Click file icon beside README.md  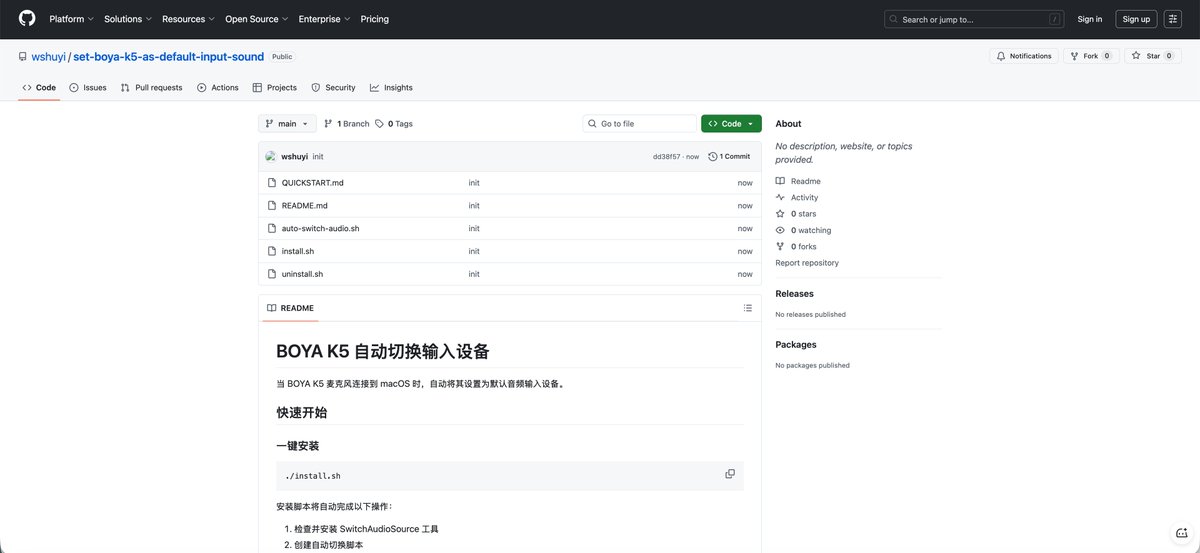271,205
